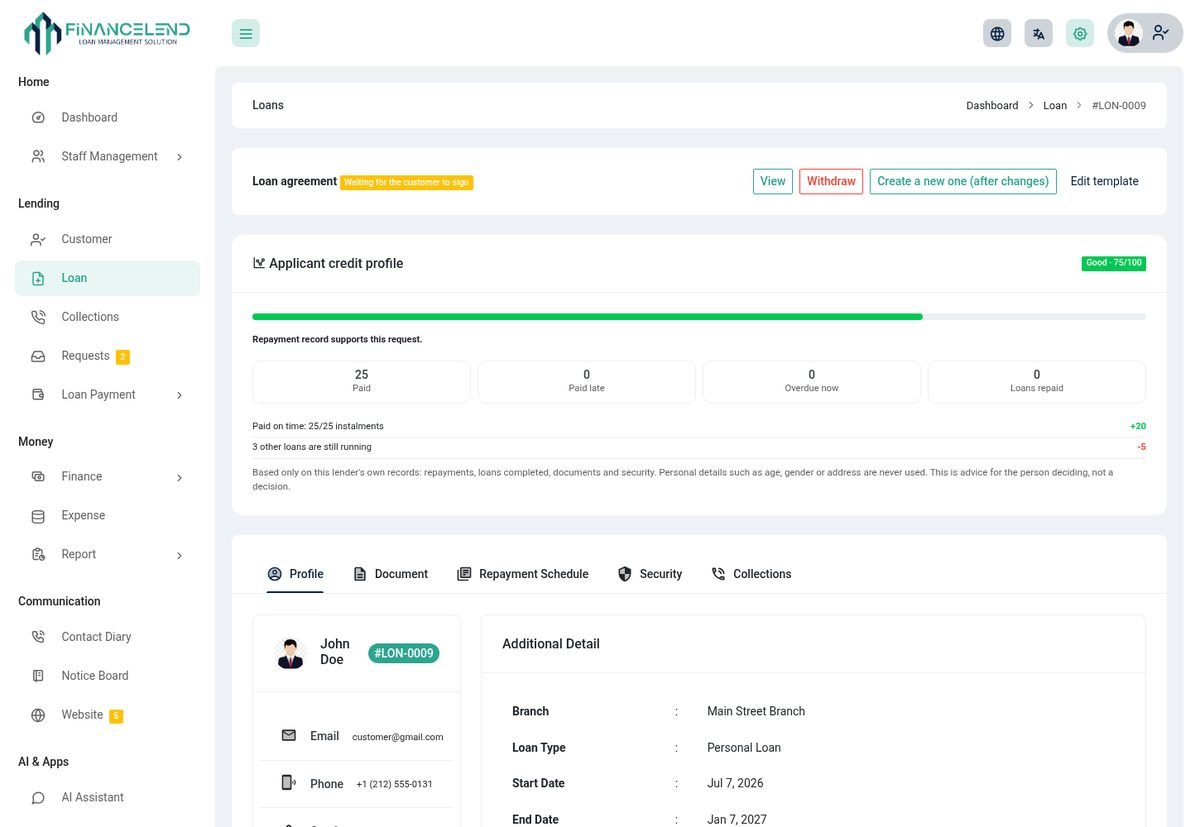
Task: Click the chart icon beside Applicant credit profile
Action: (x=259, y=263)
